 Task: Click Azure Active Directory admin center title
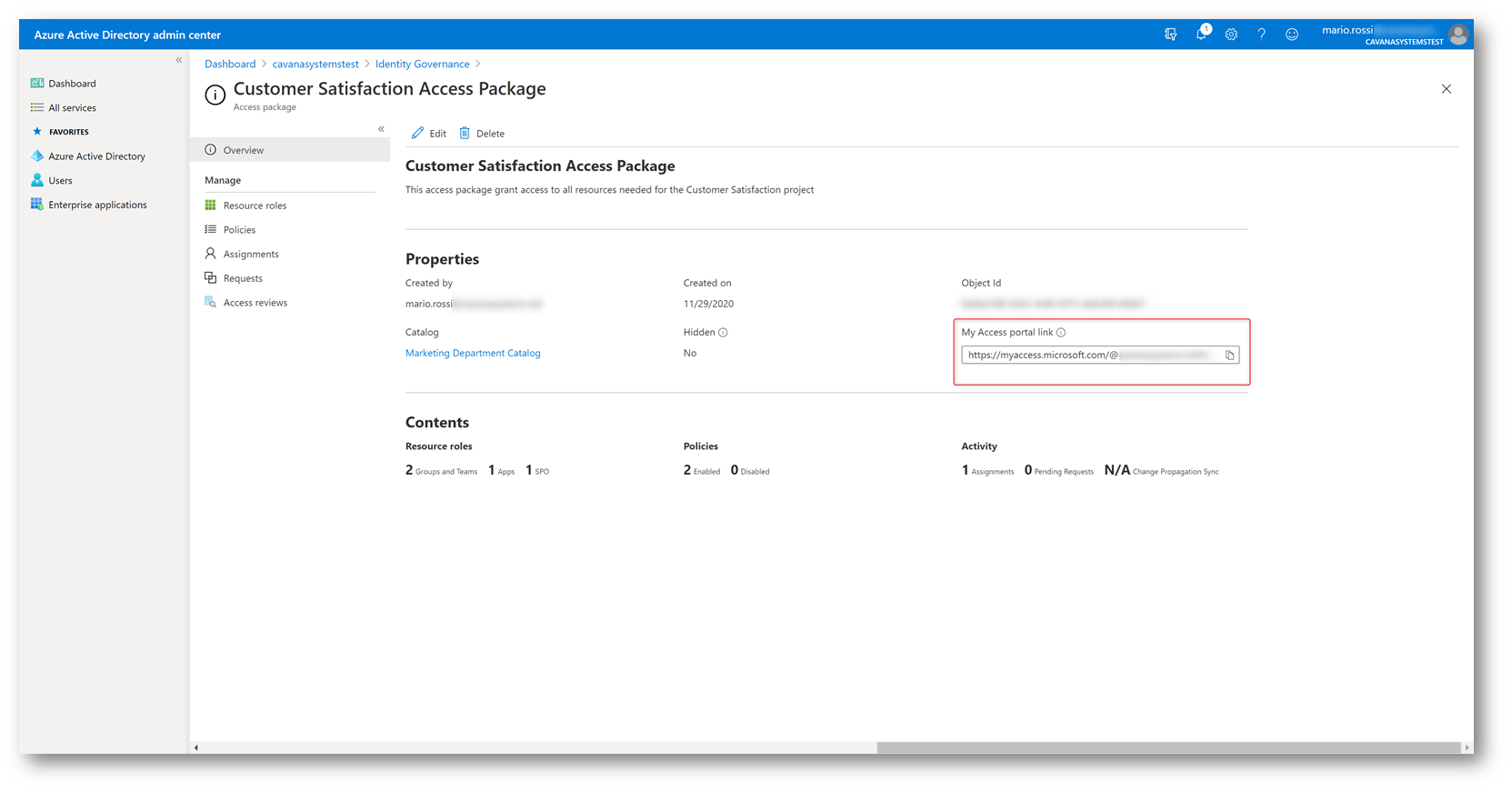tap(127, 35)
